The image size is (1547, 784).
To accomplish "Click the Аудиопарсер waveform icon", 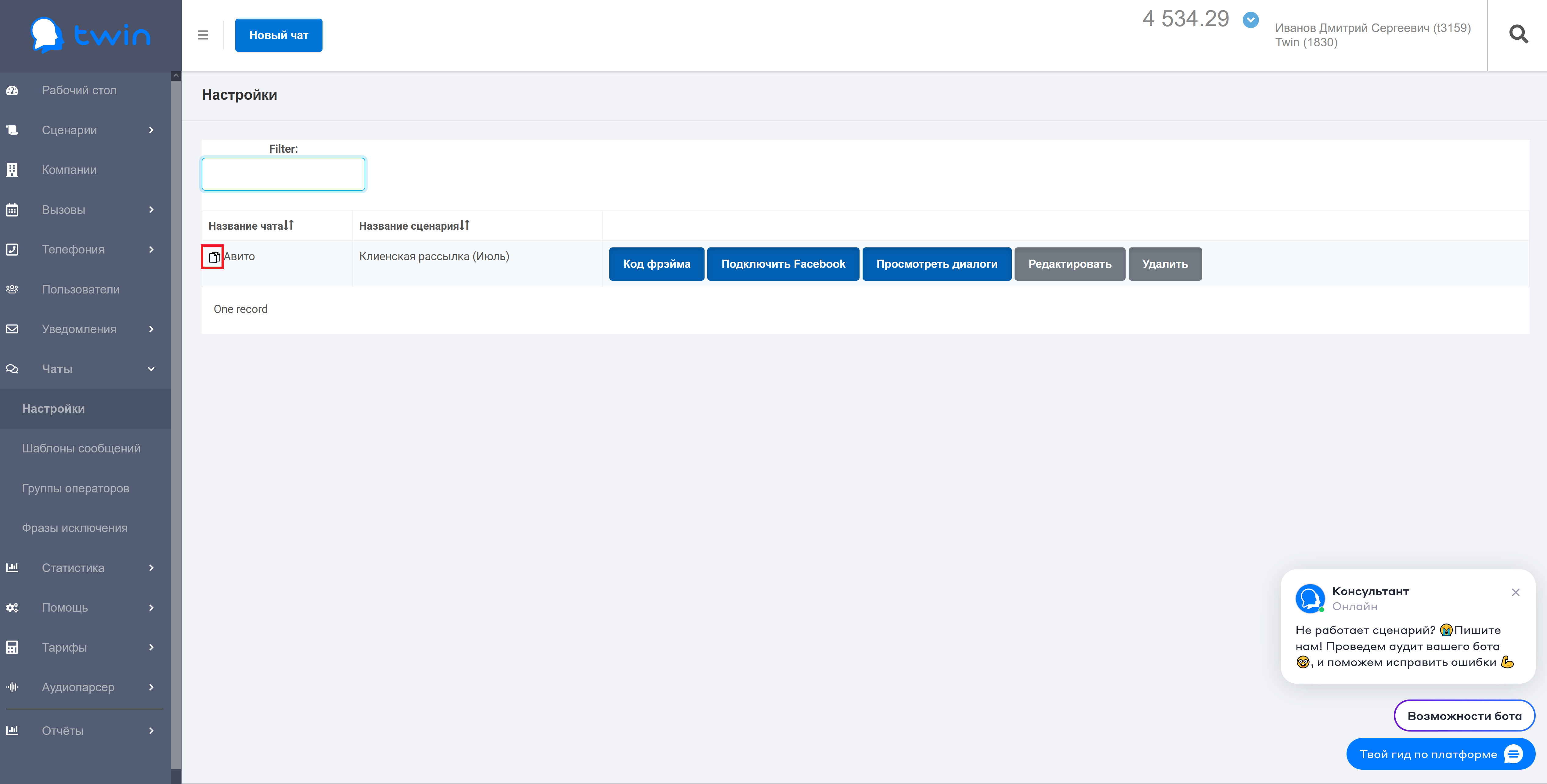I will click(12, 687).
